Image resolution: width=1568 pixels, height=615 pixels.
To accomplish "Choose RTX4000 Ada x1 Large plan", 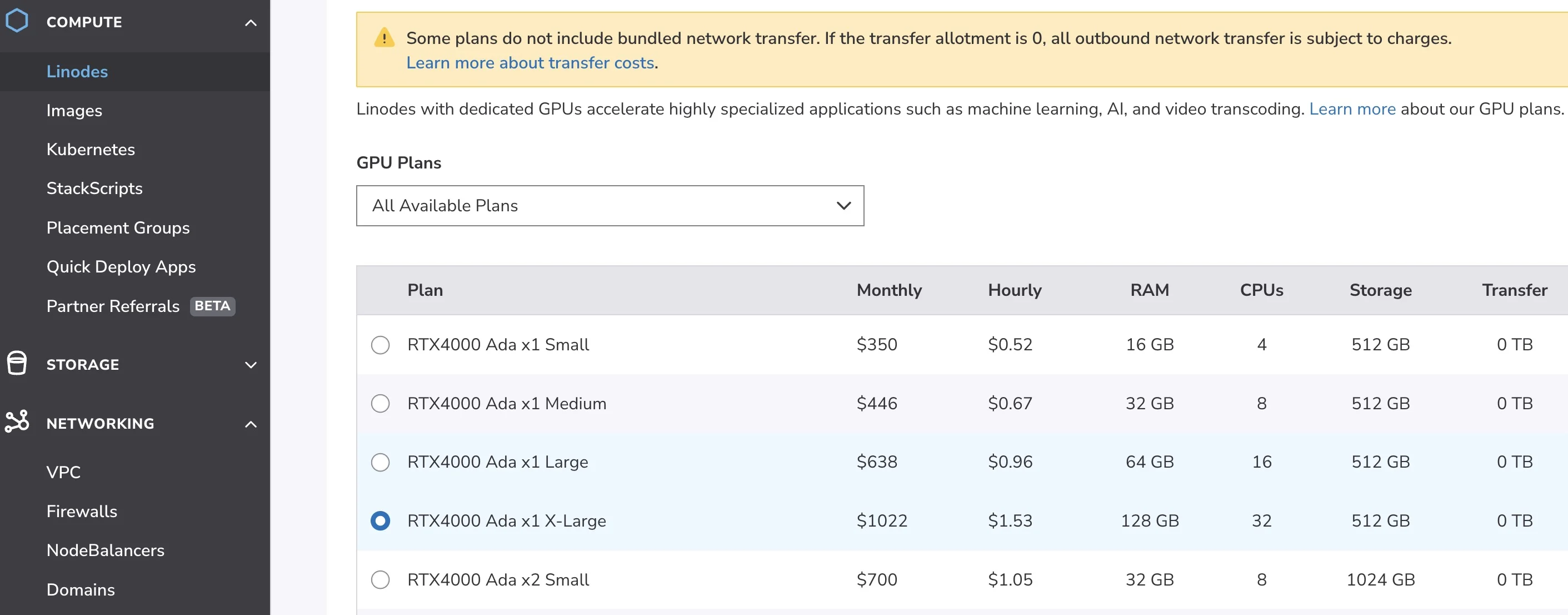I will 381,462.
